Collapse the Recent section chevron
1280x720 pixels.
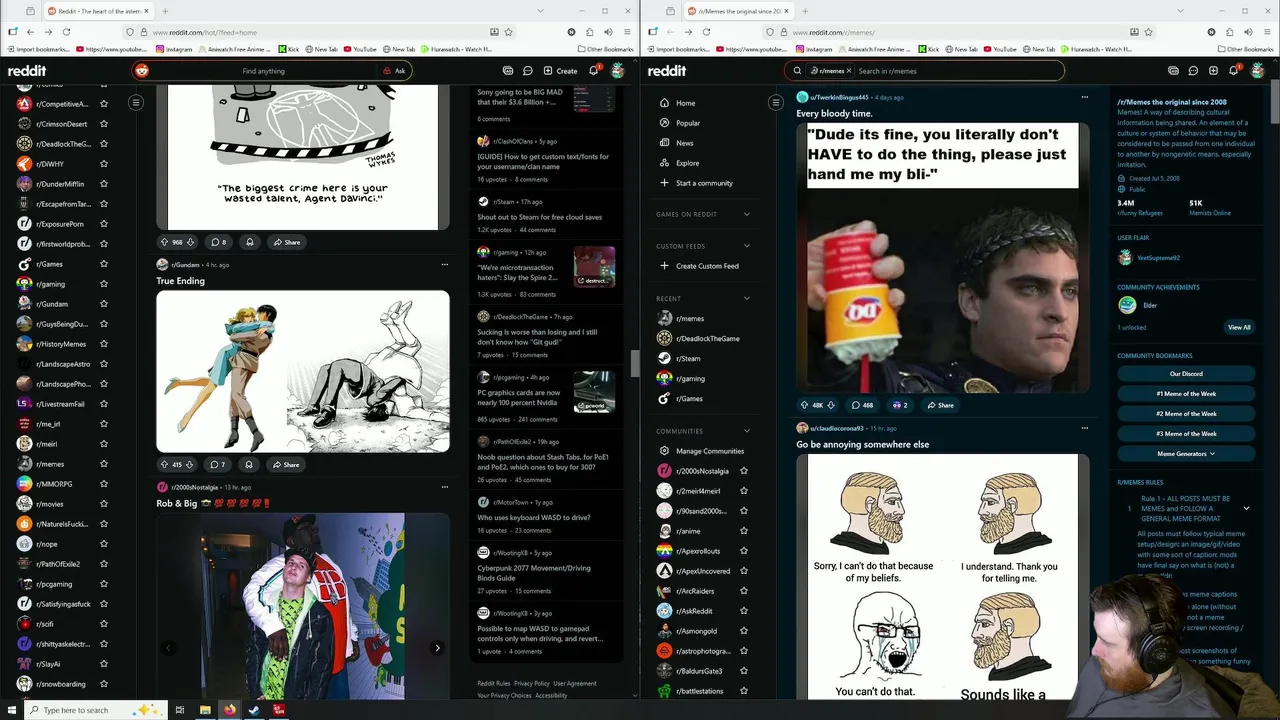pyautogui.click(x=746, y=298)
